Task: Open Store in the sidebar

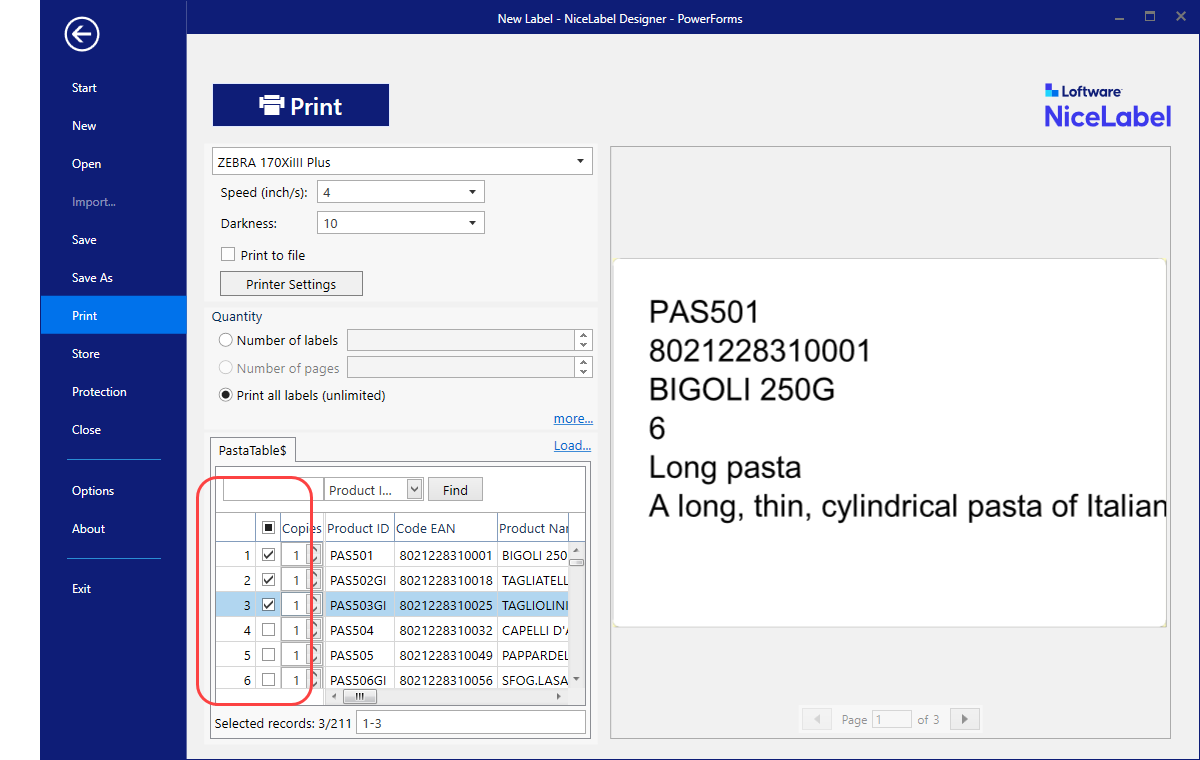Action: 86,354
